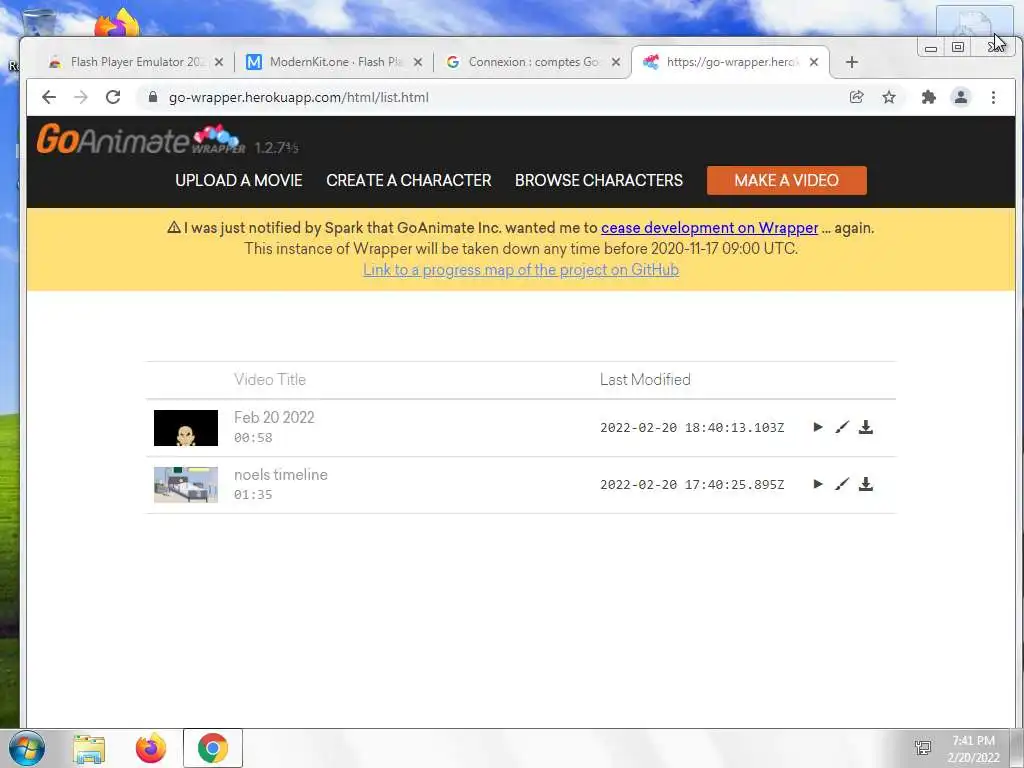Viewport: 1024px width, 768px height.
Task: Open the taskbar clock showing 7:41 PM
Action: (974, 749)
